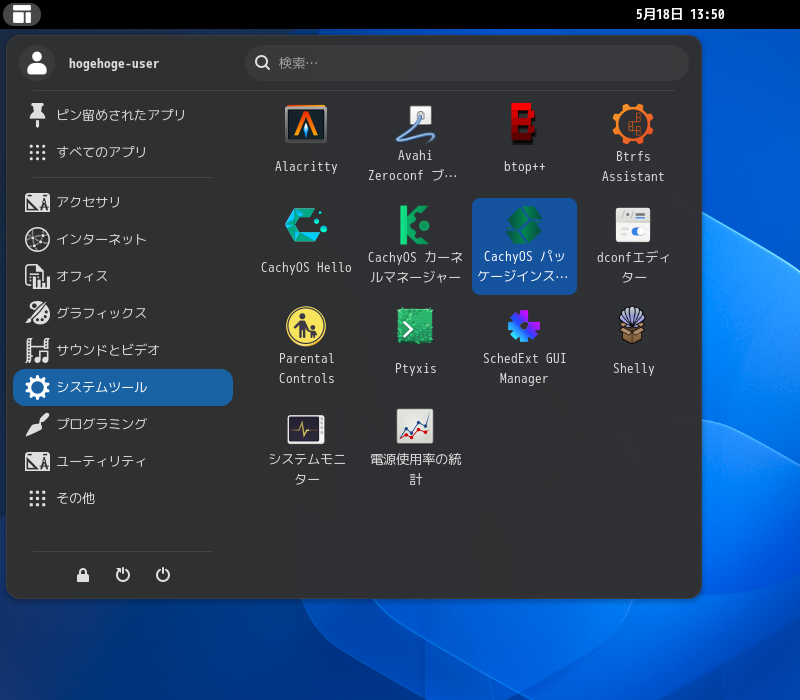Screen dimensions: 800x700
Task: Open the dconfエディター app
Action: 633,245
